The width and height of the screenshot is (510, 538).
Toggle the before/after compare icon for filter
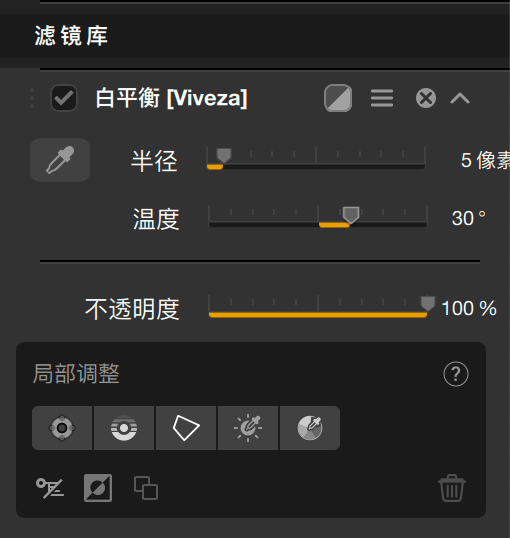[x=338, y=98]
